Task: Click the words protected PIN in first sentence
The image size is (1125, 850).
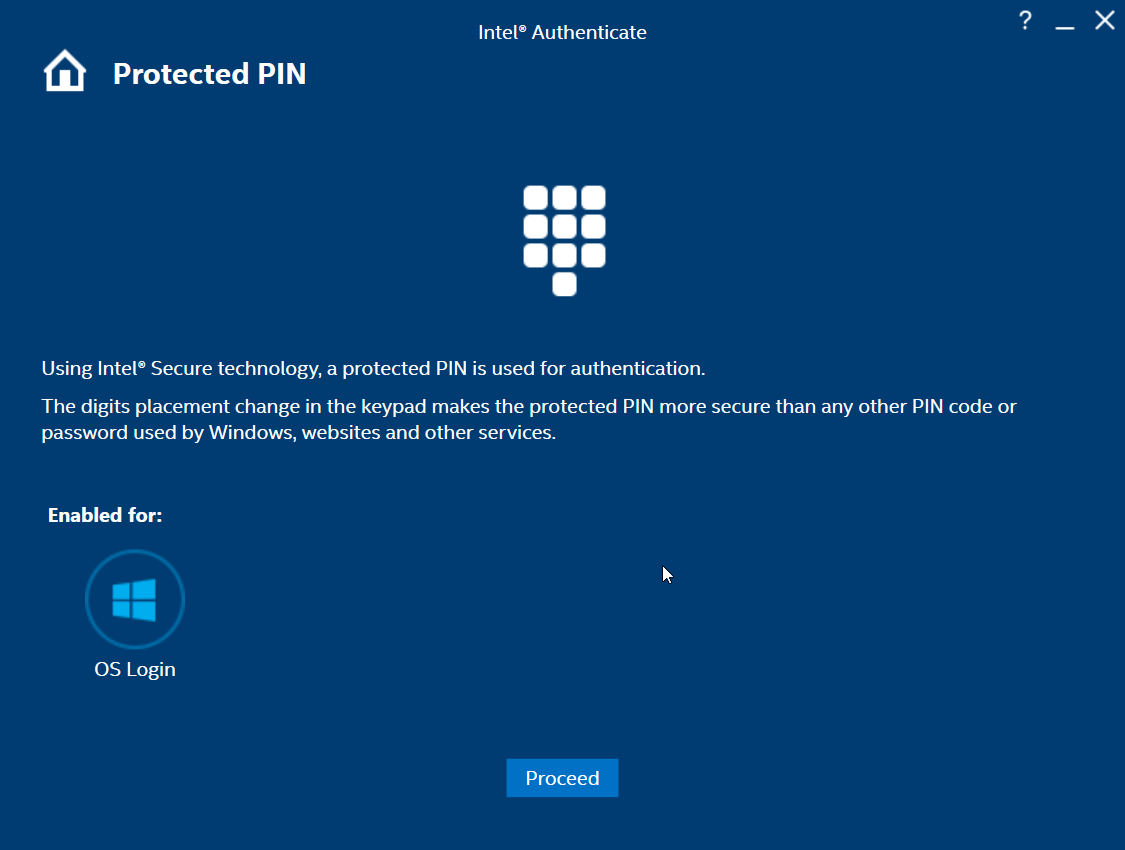Action: click(405, 369)
